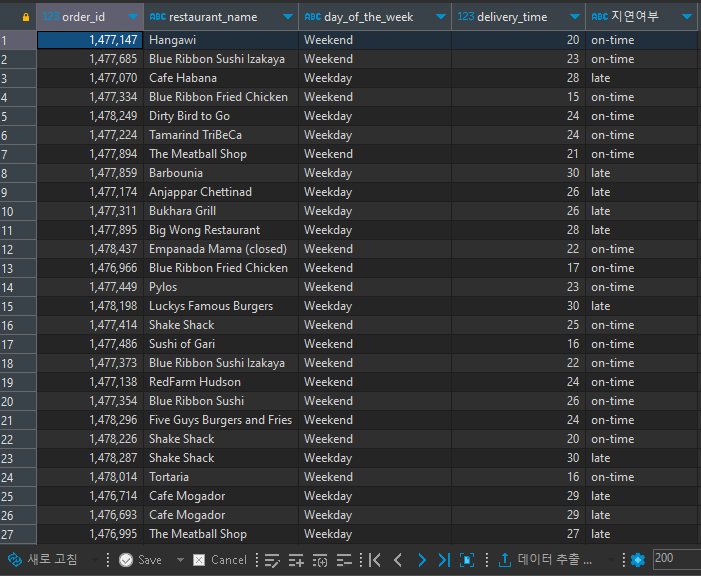Click the Save checkmark icon
Viewport: 701px width, 576px height.
point(126,560)
